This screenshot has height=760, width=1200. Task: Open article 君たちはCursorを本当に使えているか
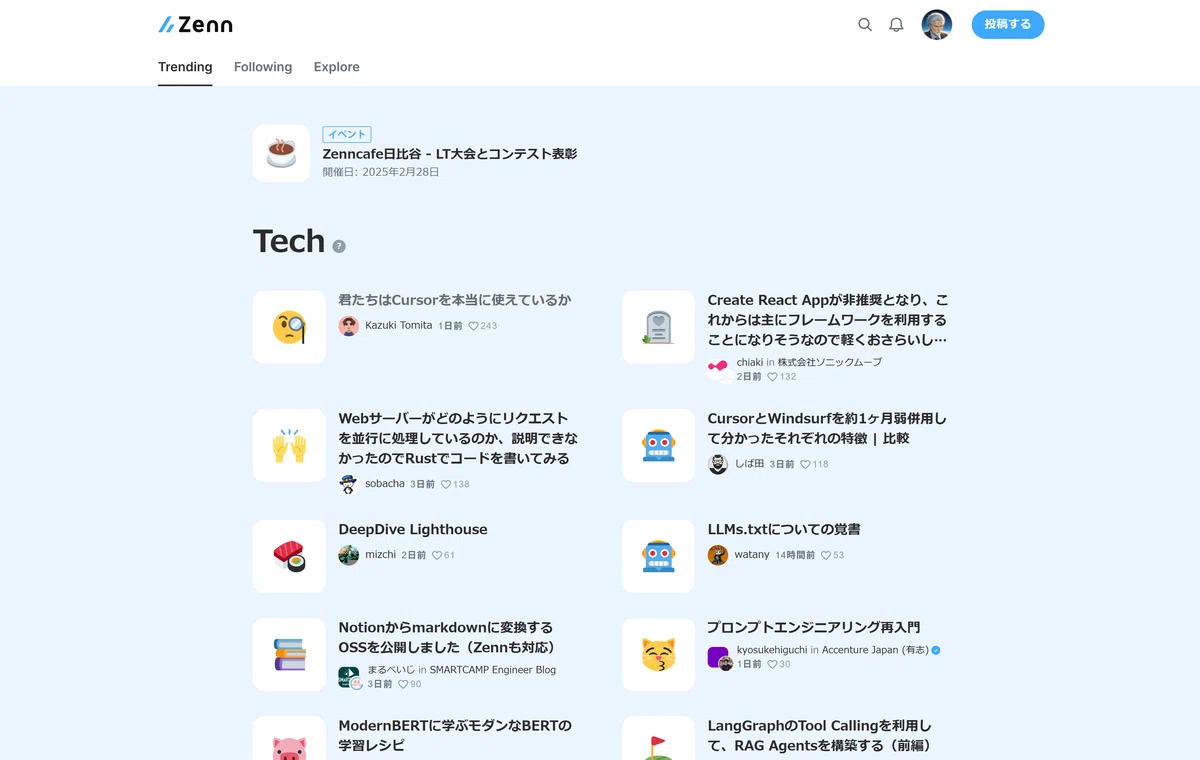(x=455, y=300)
